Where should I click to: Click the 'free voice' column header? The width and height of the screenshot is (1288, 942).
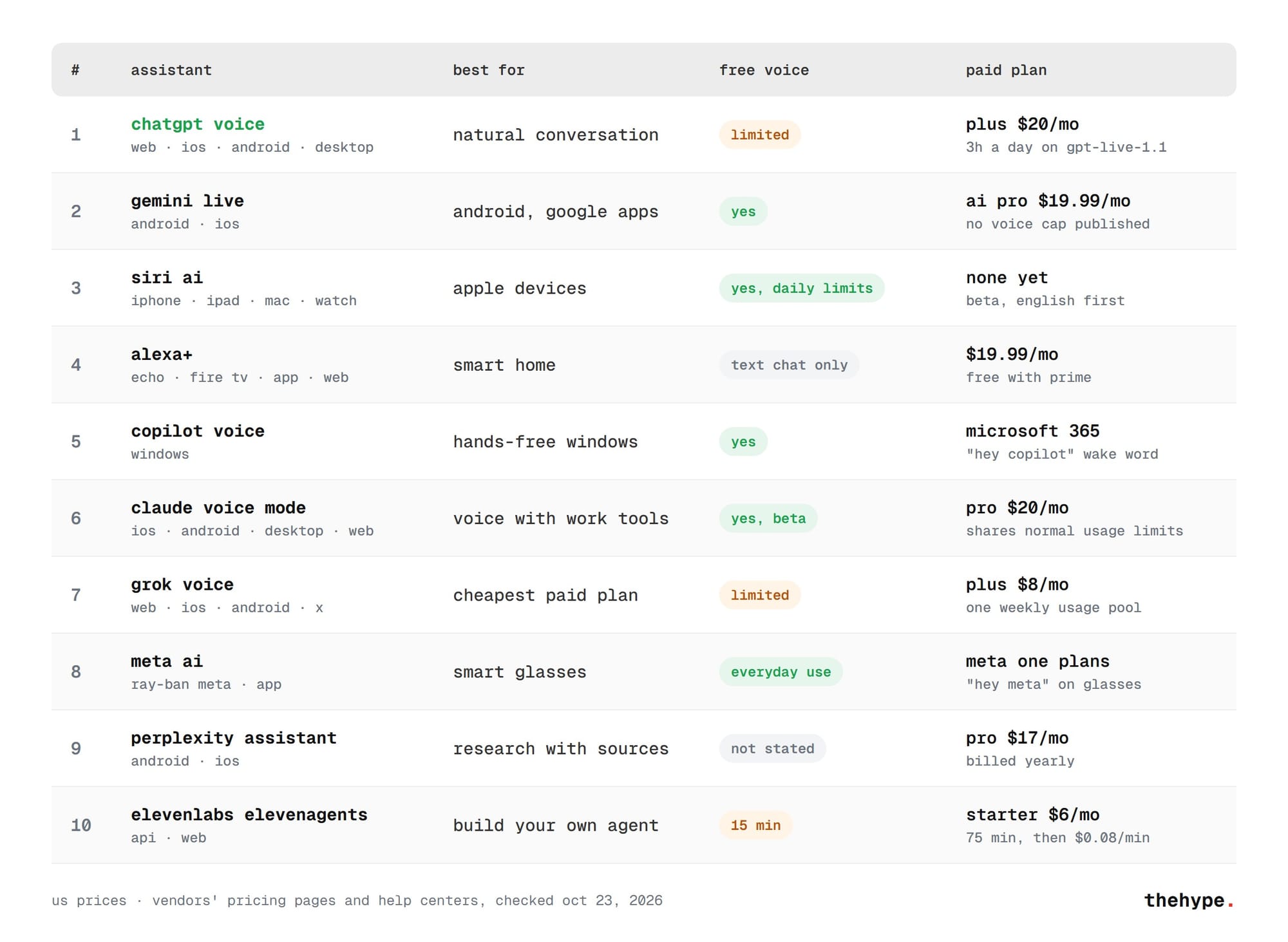(764, 70)
